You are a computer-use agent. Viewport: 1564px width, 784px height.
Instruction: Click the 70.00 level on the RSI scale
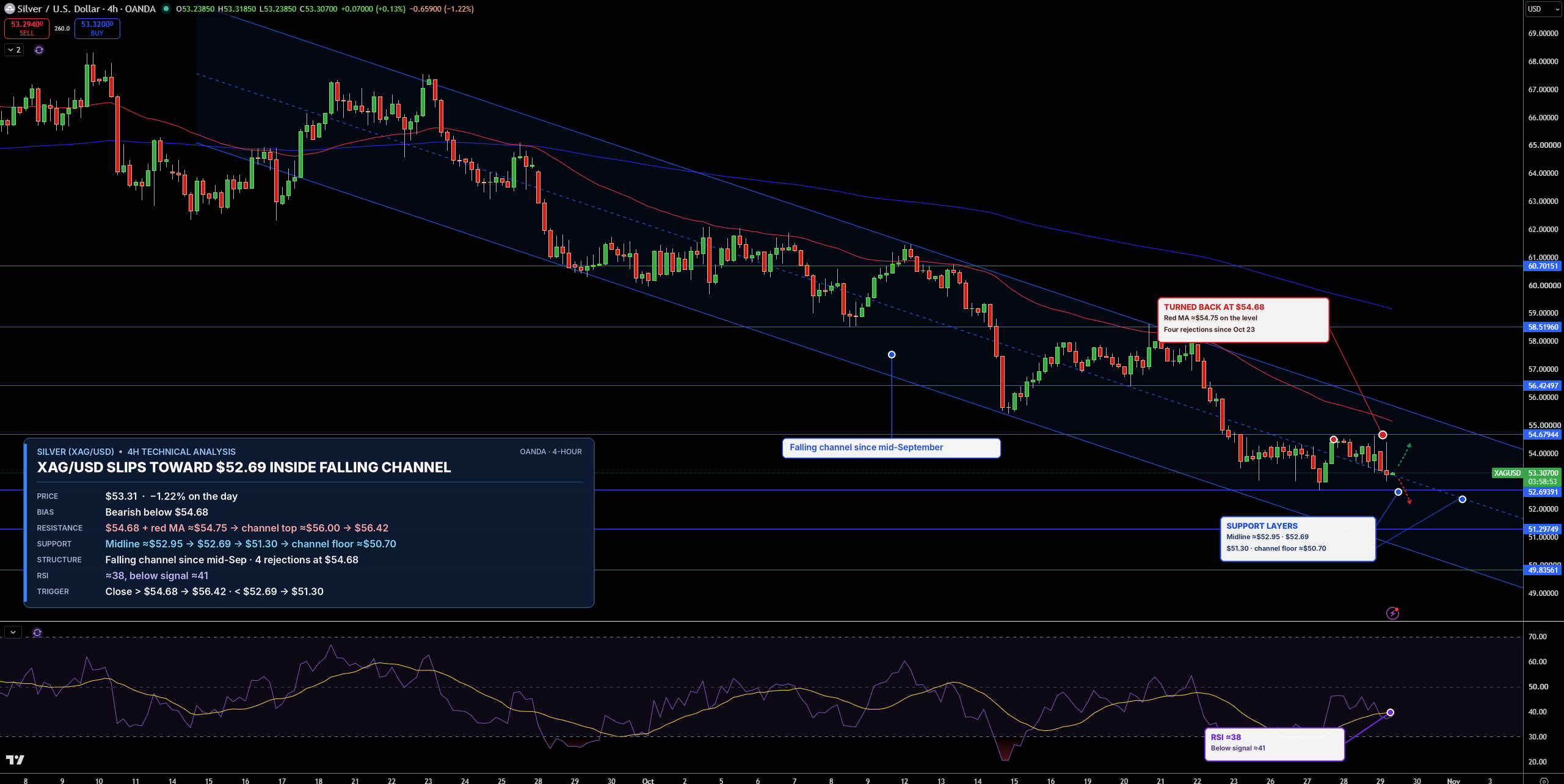1537,637
